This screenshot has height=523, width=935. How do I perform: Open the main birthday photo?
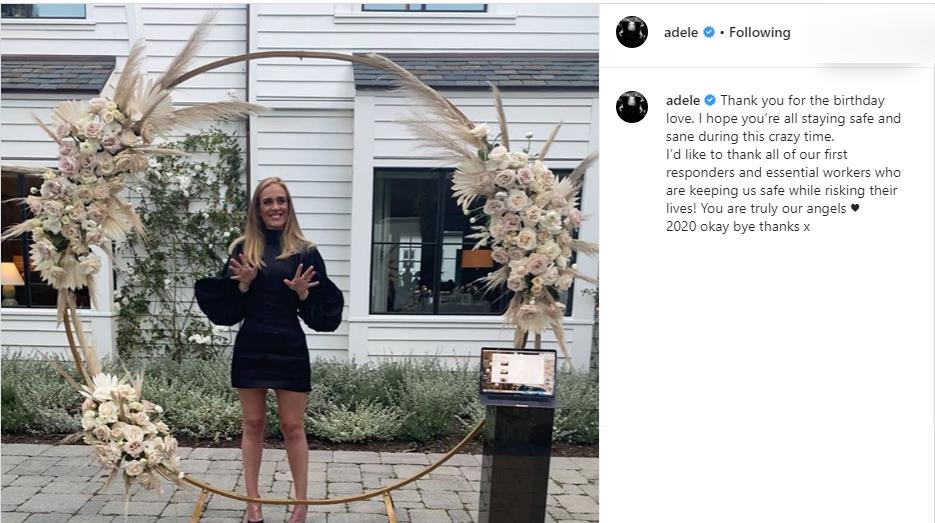point(299,263)
